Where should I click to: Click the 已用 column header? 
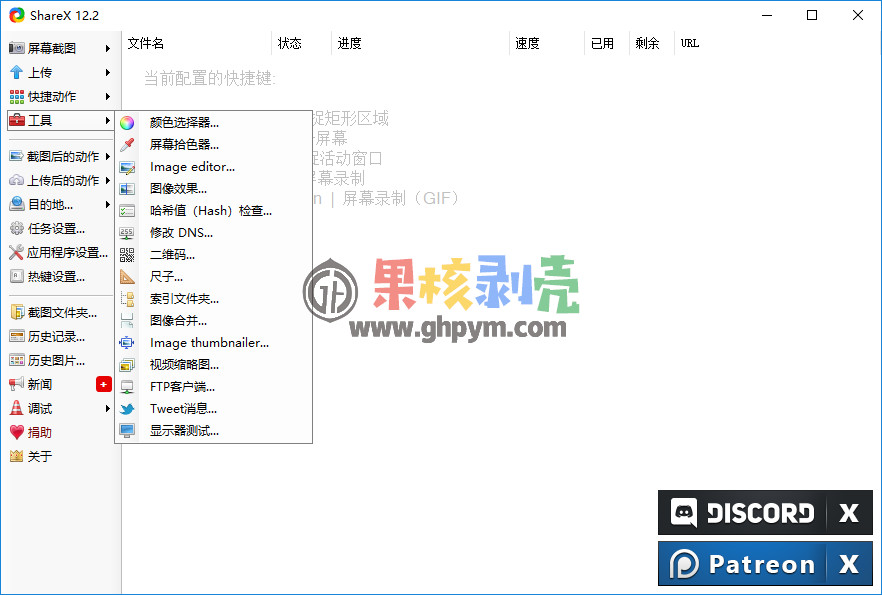click(x=607, y=43)
